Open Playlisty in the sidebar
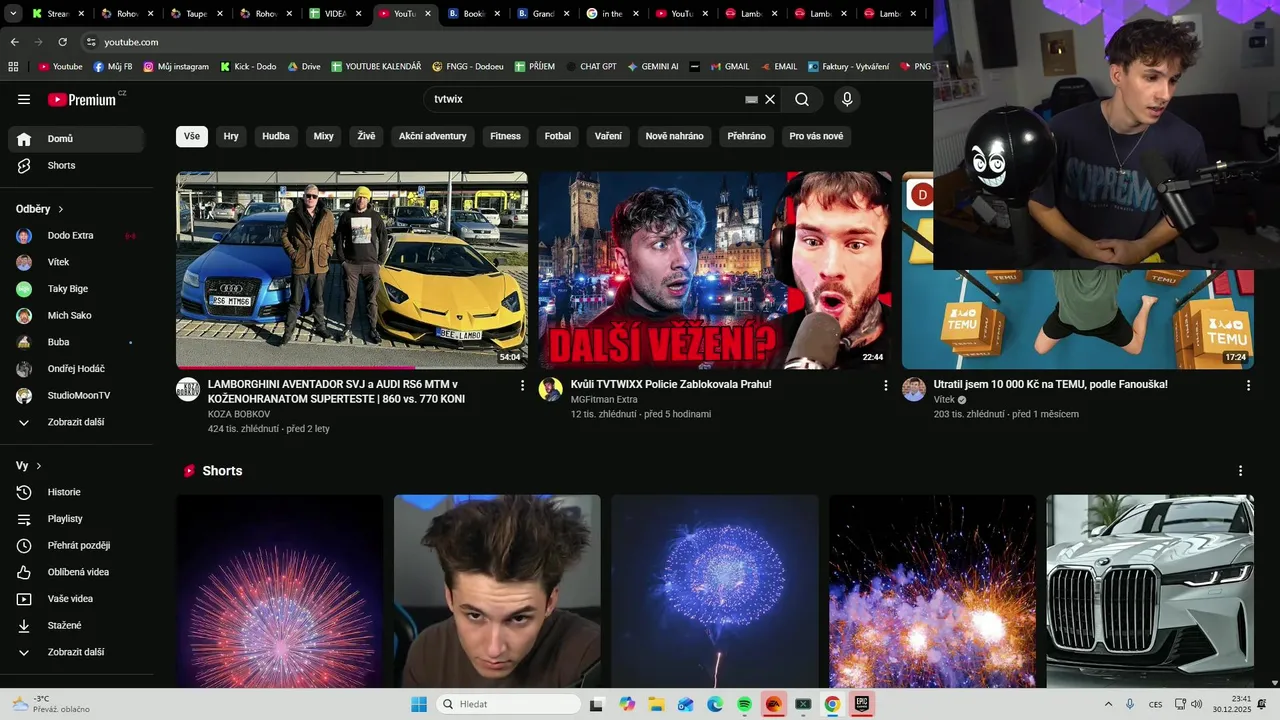 [76, 519]
